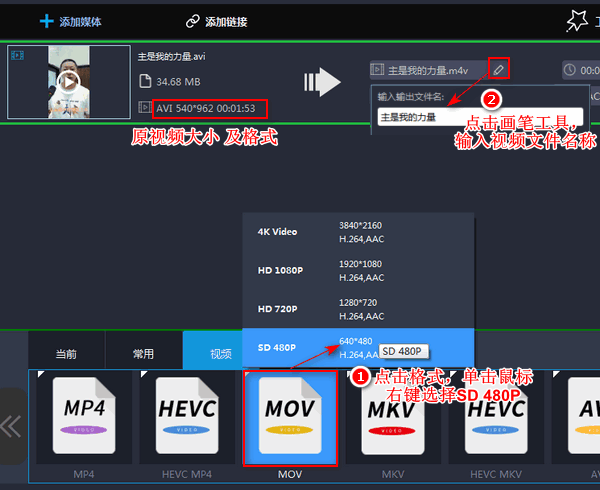Click the output file icon beside 主是我的力量.m4v
The height and width of the screenshot is (490, 600).
[x=377, y=70]
